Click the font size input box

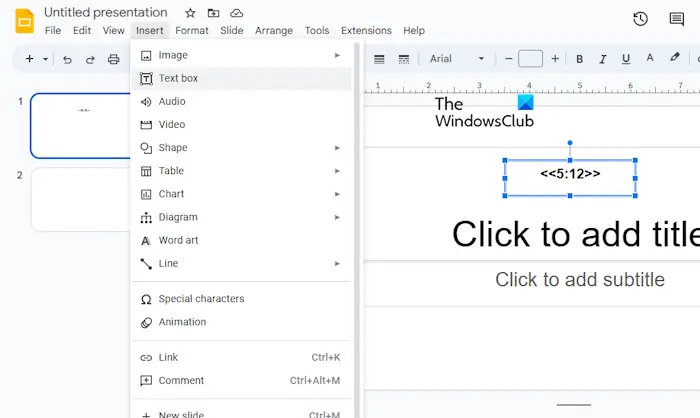tap(530, 59)
